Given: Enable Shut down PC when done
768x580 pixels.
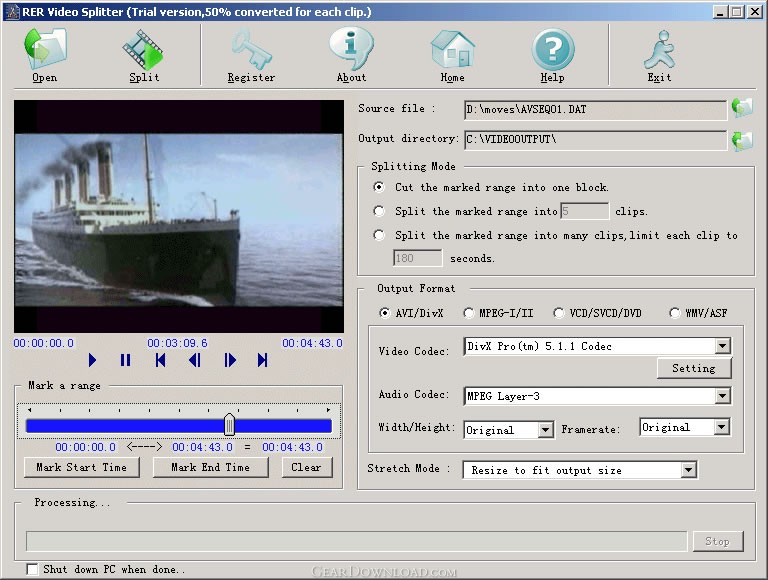Looking at the screenshot, I should point(32,569).
